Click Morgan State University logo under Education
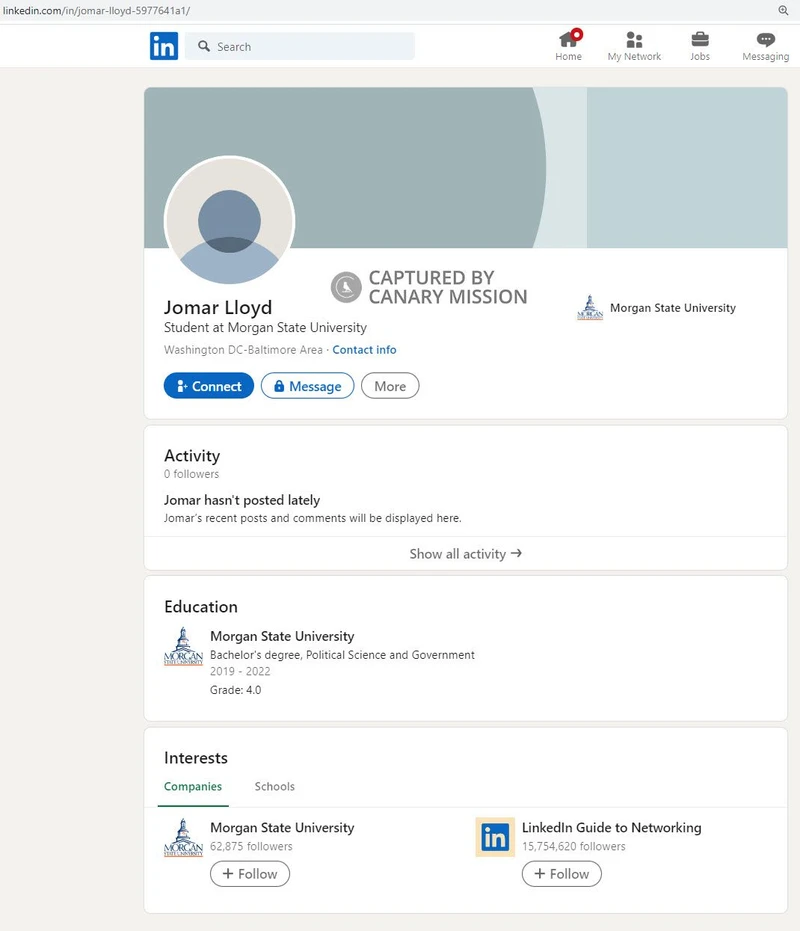This screenshot has width=800, height=931. point(183,646)
